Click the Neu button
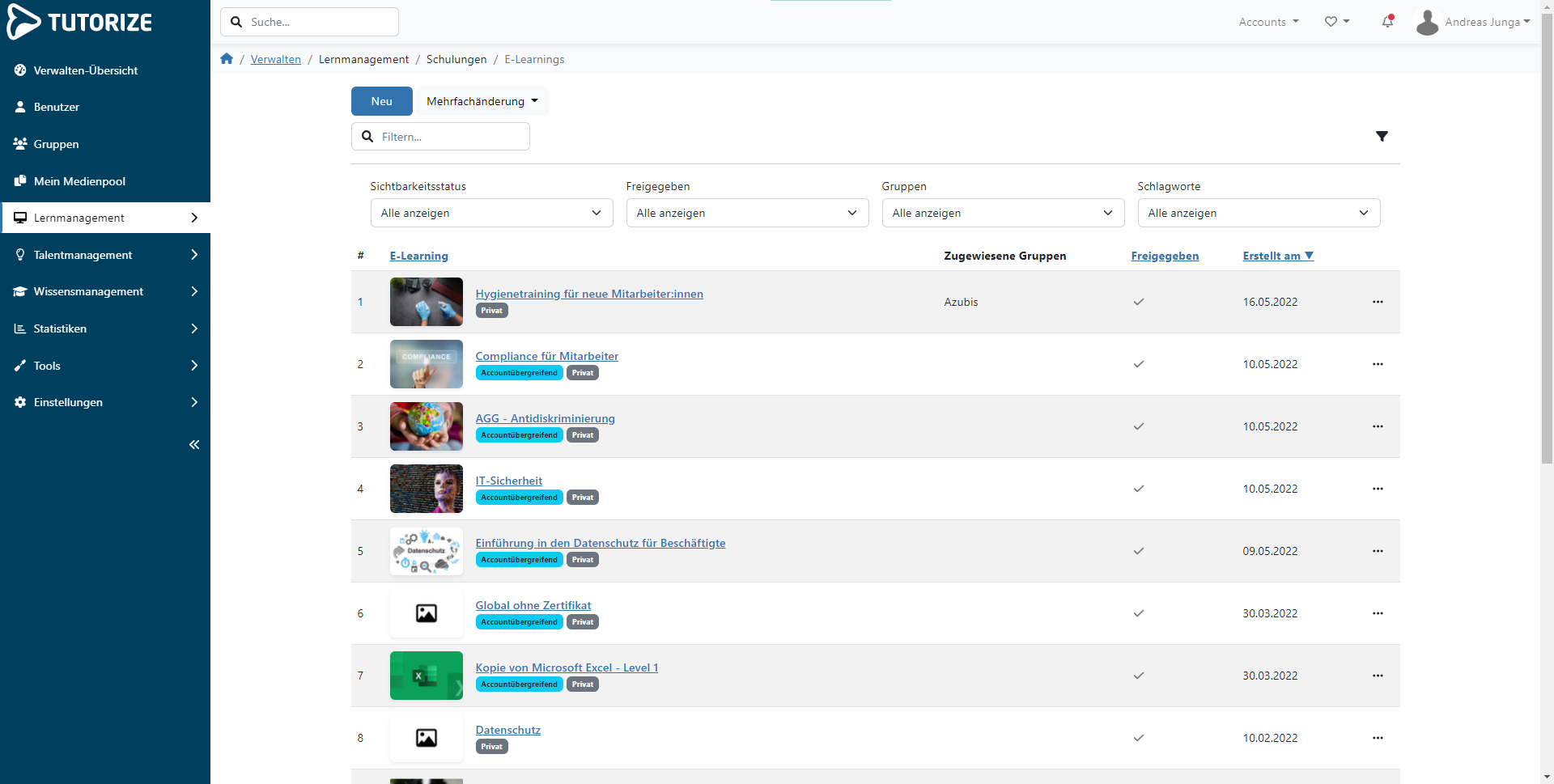 tap(381, 101)
